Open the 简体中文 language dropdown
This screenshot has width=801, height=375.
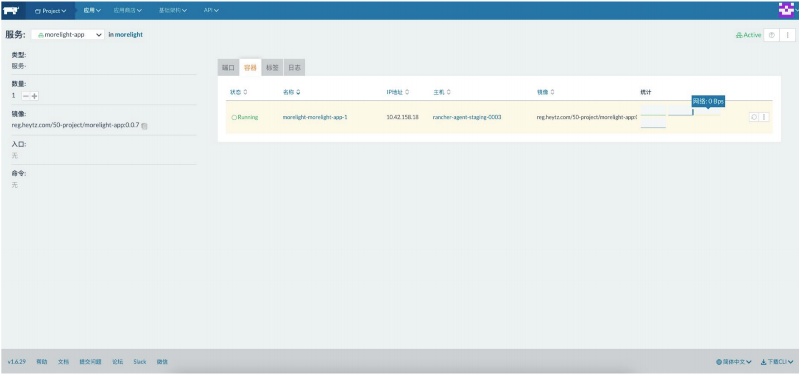pos(734,362)
